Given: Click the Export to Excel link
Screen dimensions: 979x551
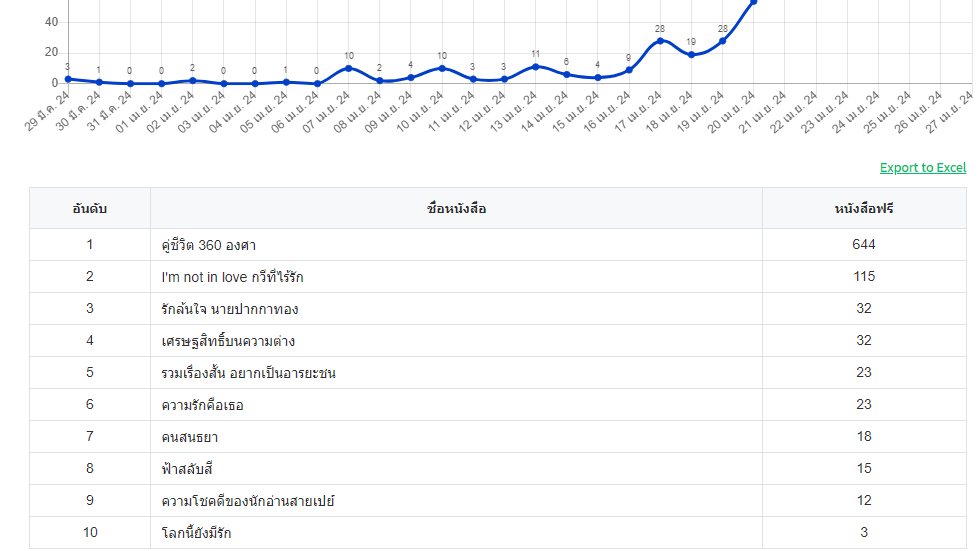Looking at the screenshot, I should (x=923, y=167).
